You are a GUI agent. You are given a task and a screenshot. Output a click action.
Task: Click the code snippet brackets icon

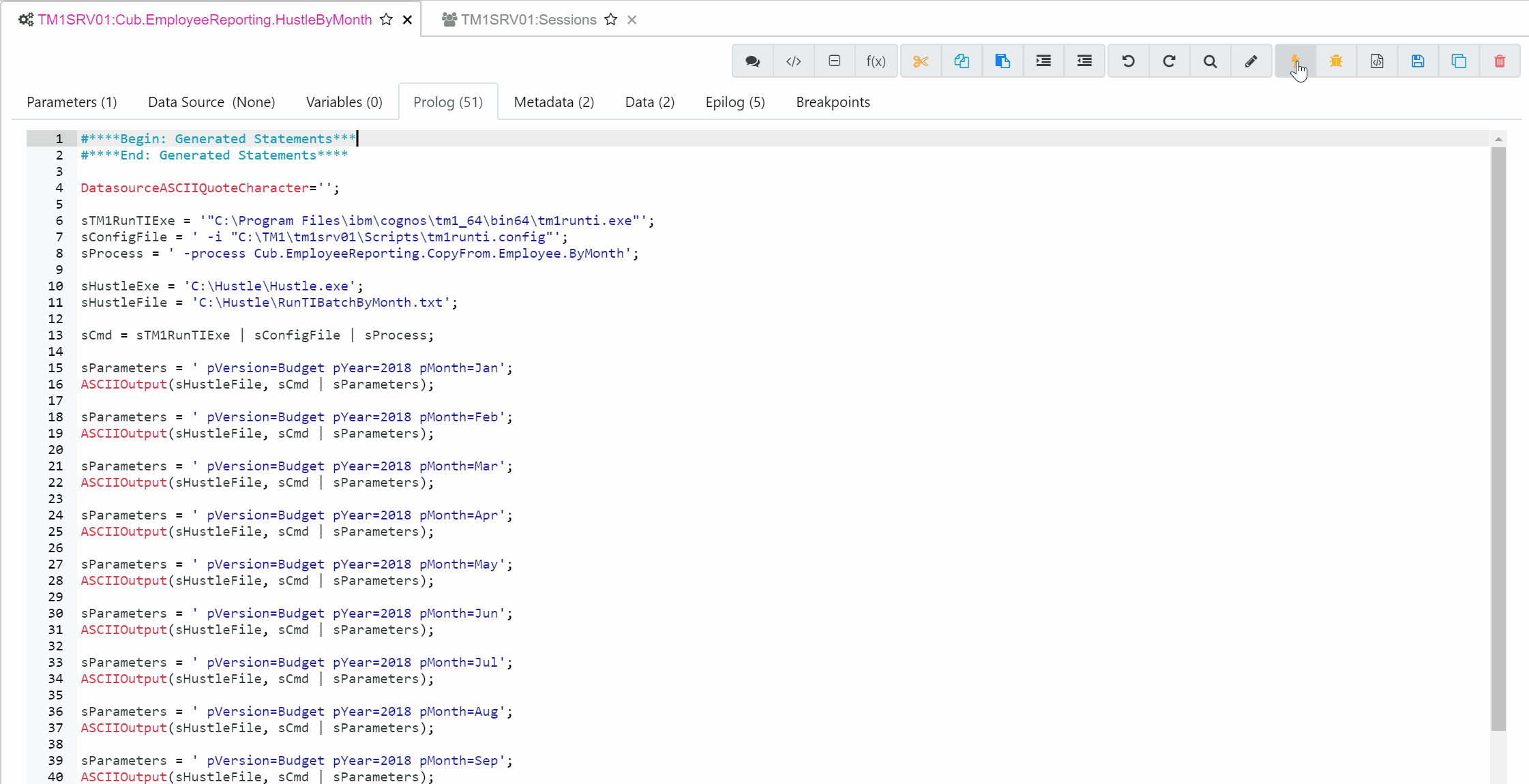click(793, 61)
